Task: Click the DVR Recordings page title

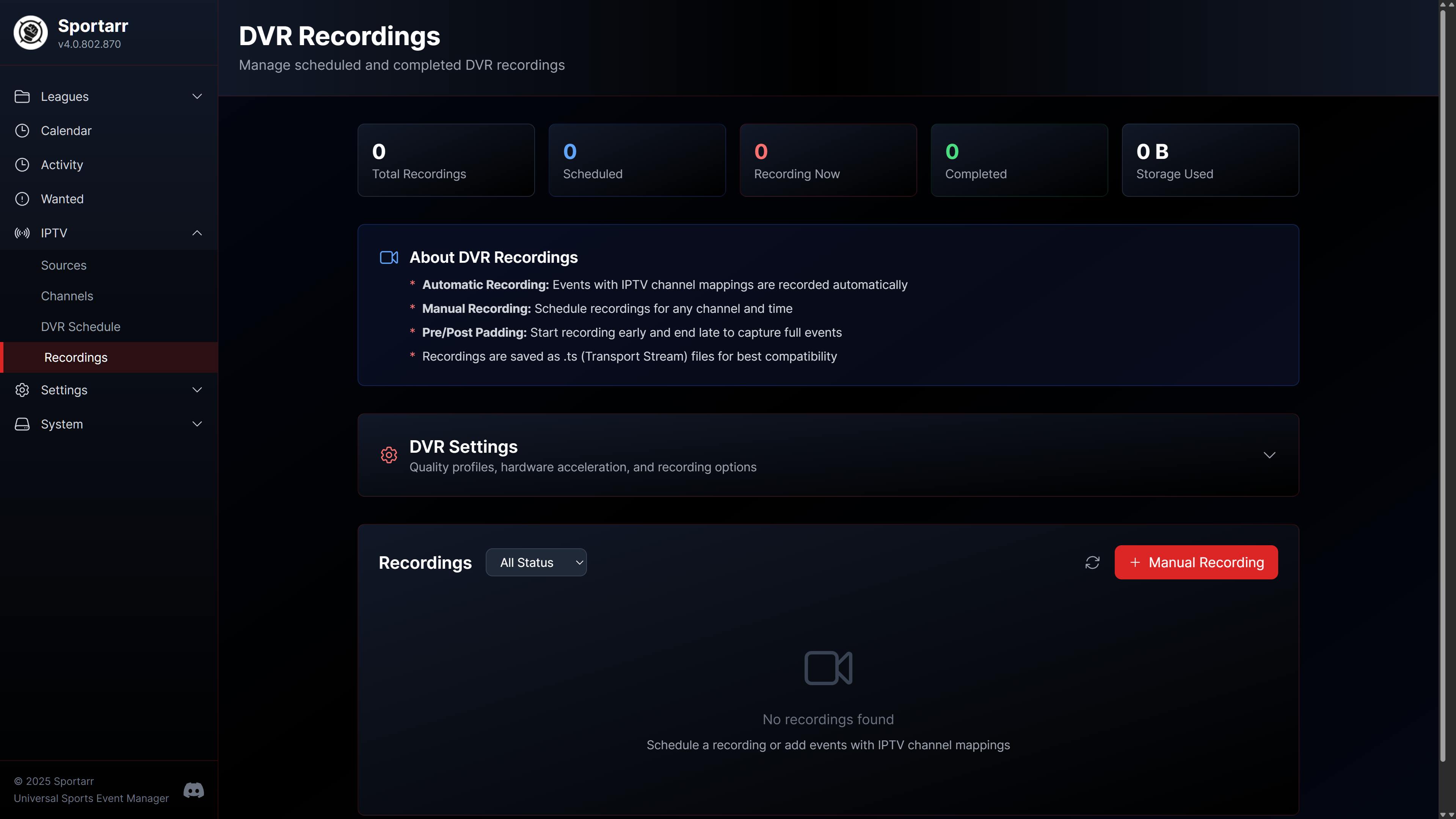Action: coord(339,36)
